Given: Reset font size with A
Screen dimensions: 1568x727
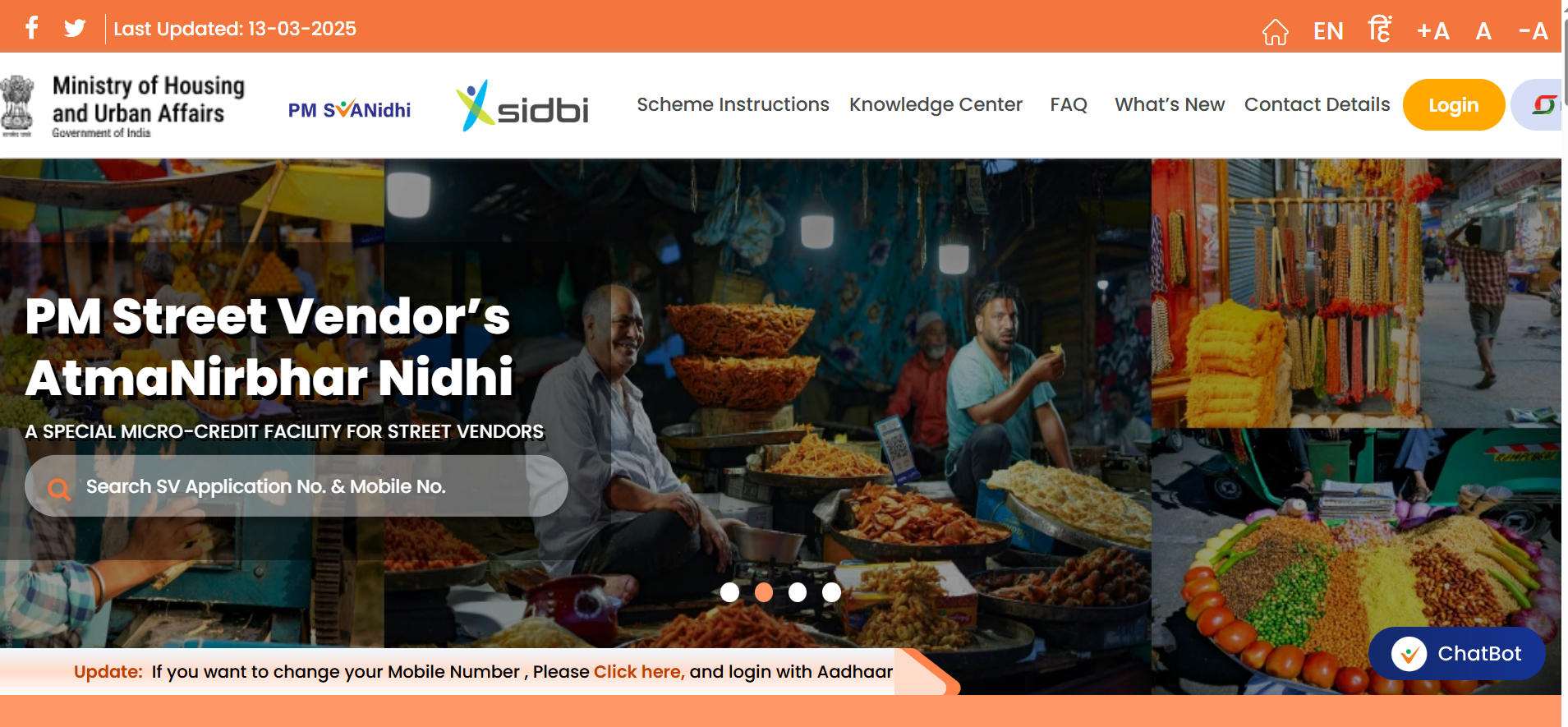Looking at the screenshot, I should tap(1483, 31).
